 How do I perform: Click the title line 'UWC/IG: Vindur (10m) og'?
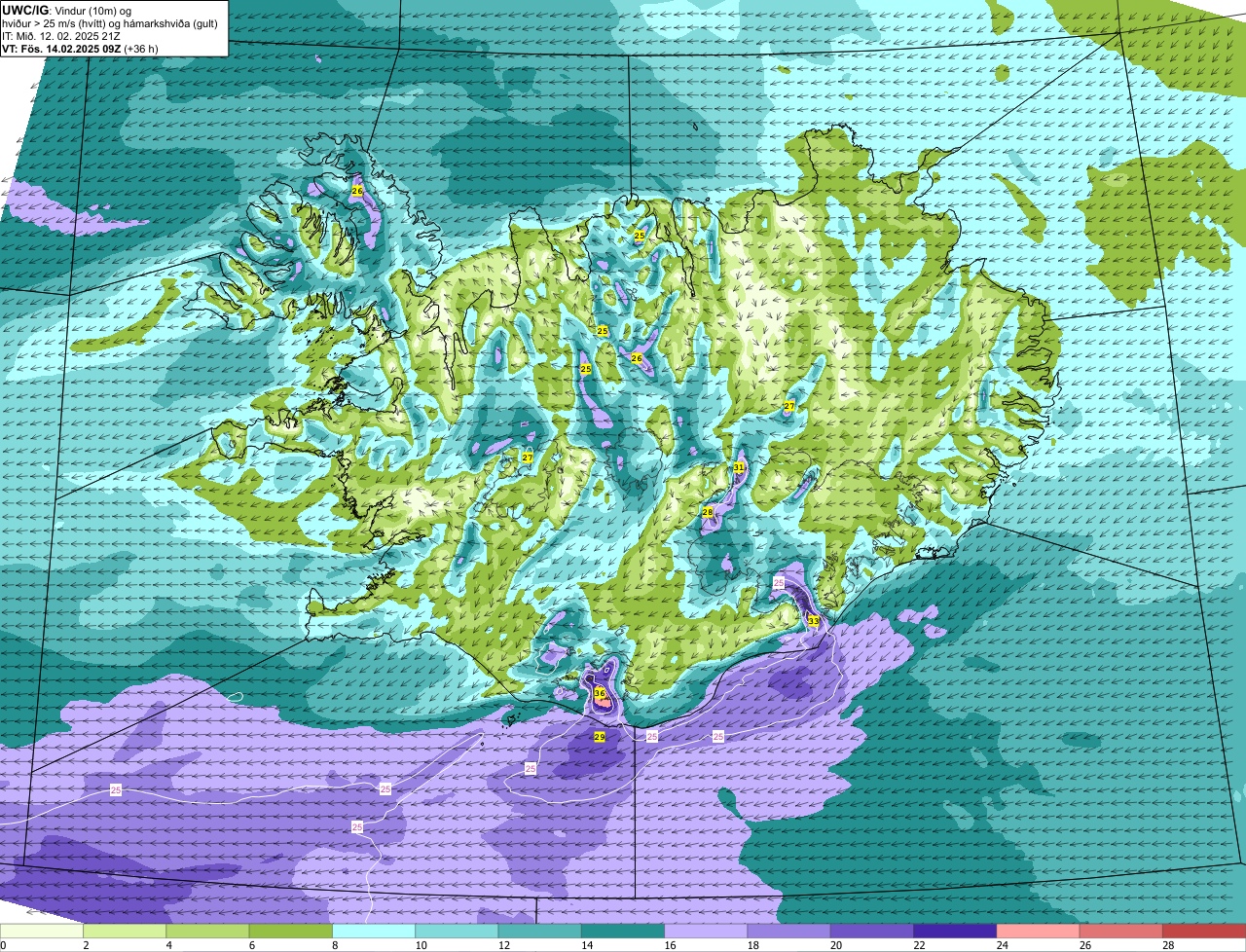[x=65, y=11]
